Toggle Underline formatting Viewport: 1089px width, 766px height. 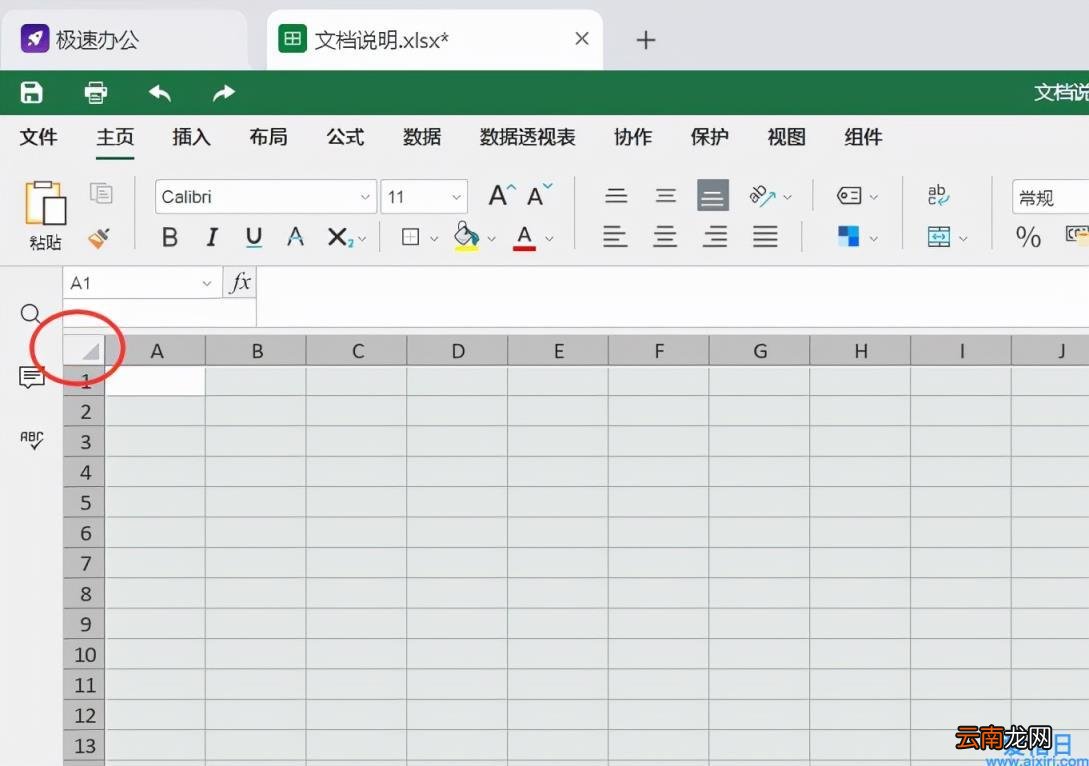(254, 238)
